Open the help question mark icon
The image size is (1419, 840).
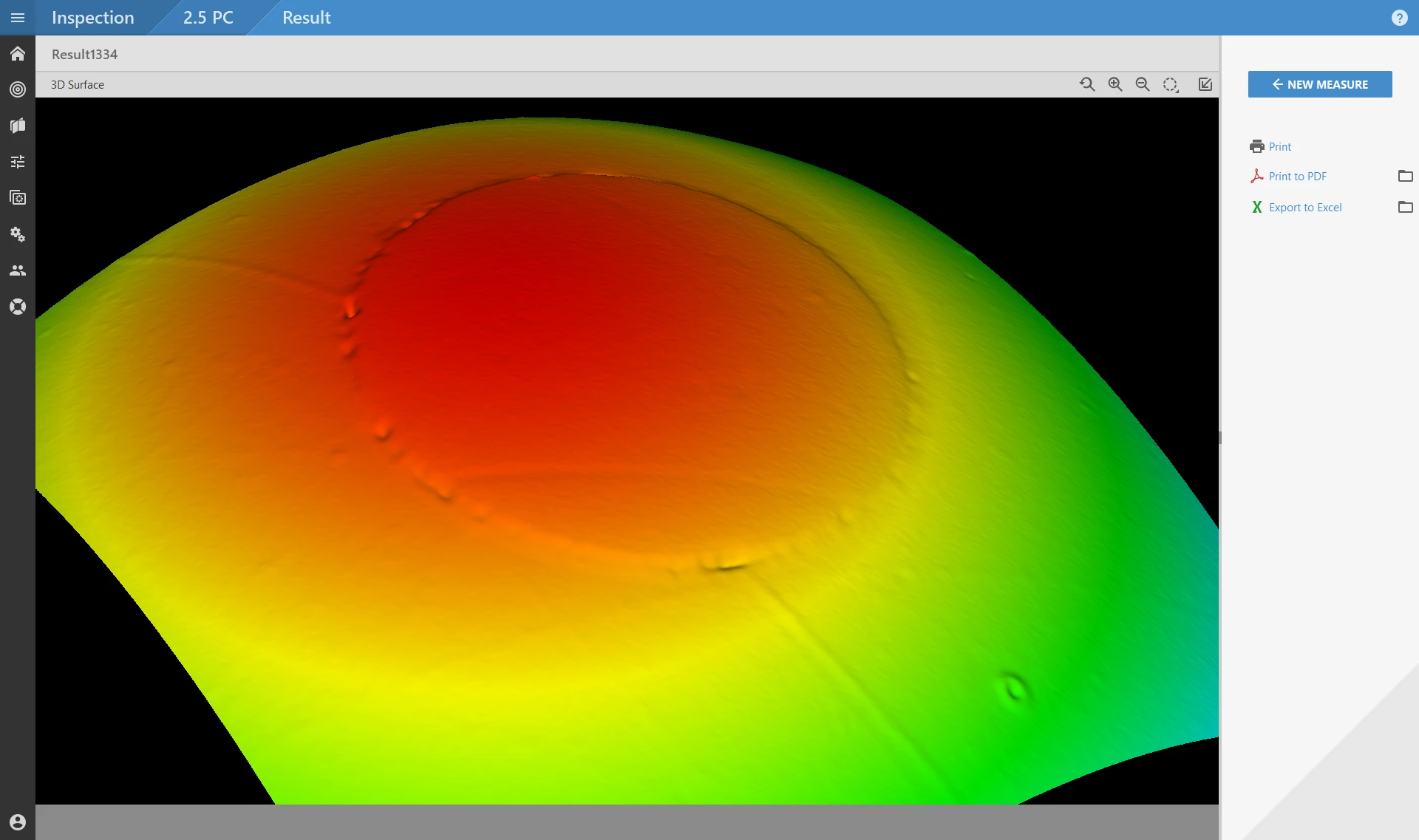(1399, 17)
